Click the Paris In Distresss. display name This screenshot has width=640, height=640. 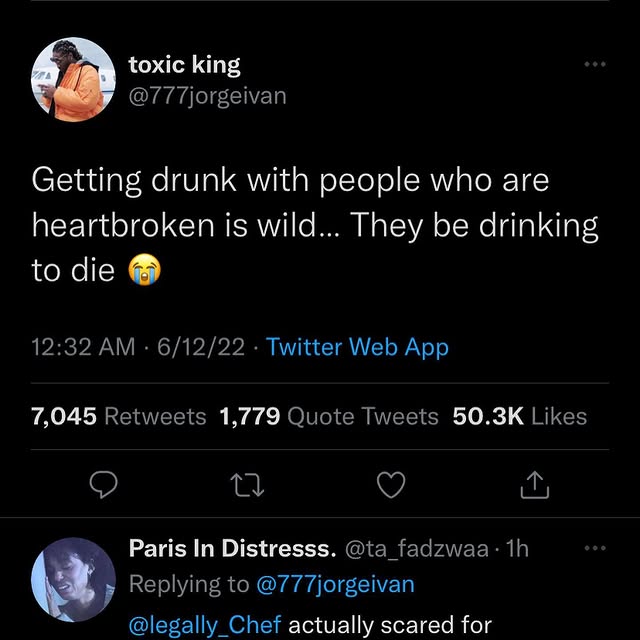coord(232,548)
